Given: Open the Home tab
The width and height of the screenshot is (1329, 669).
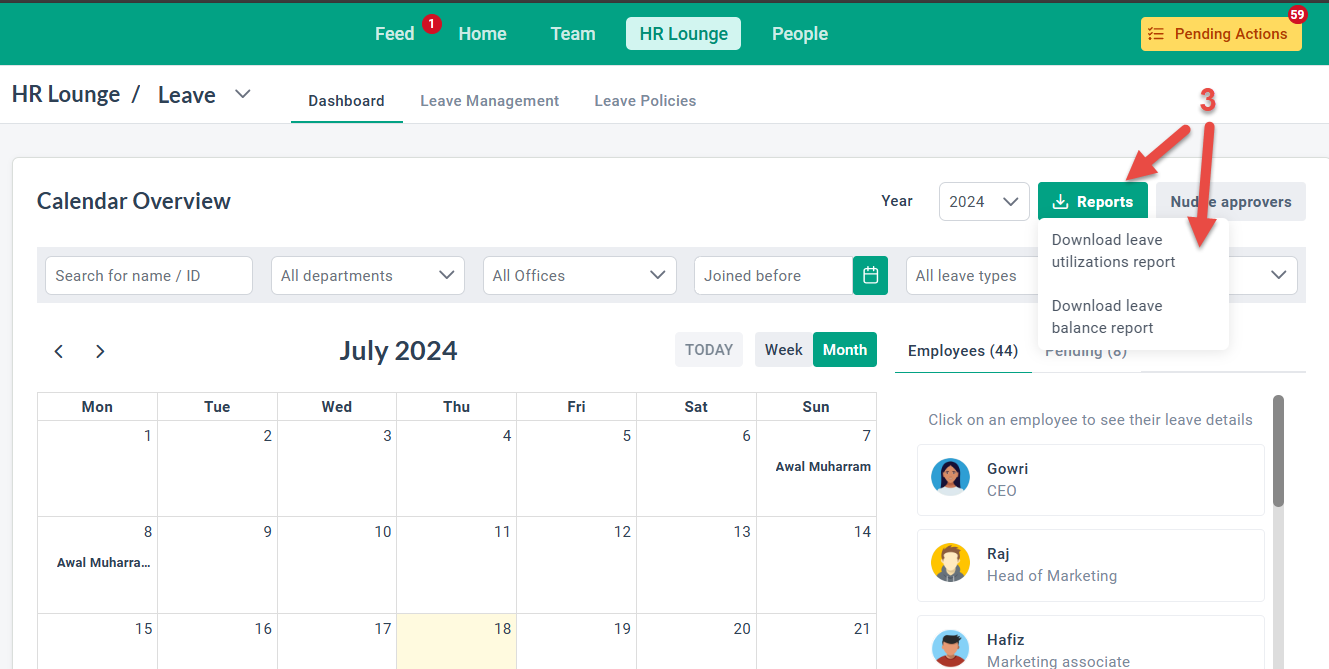Looking at the screenshot, I should coord(482,34).
